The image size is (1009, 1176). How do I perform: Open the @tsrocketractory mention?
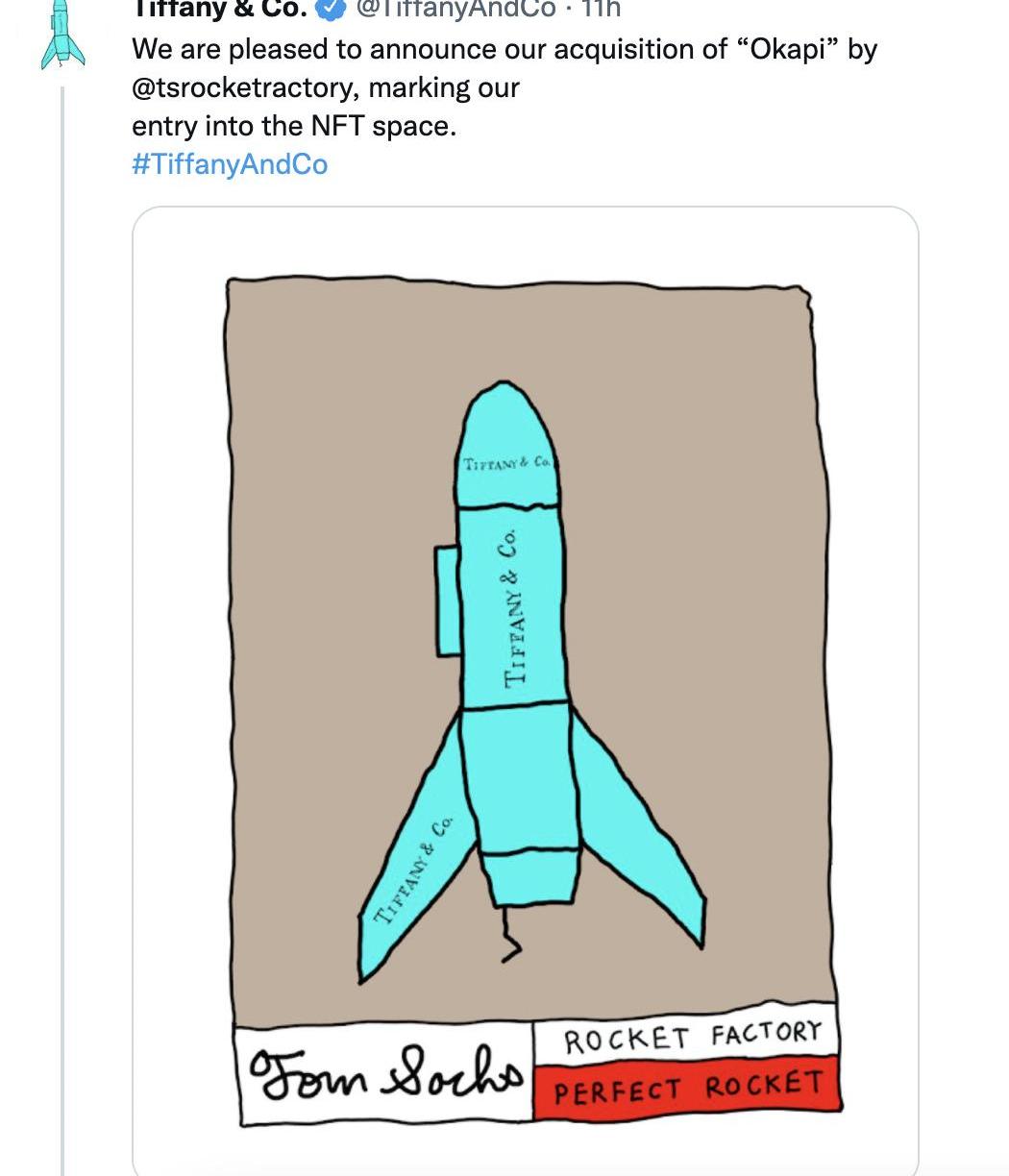(242, 87)
